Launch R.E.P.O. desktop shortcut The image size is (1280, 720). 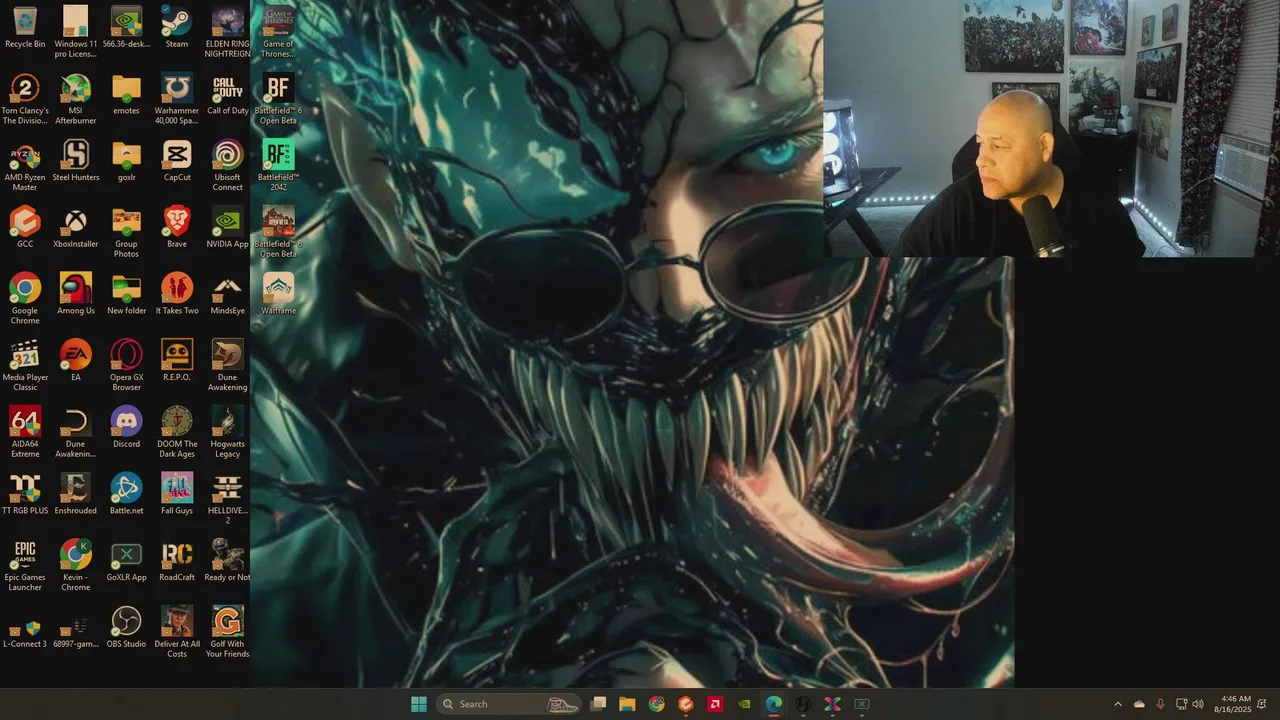(x=177, y=361)
